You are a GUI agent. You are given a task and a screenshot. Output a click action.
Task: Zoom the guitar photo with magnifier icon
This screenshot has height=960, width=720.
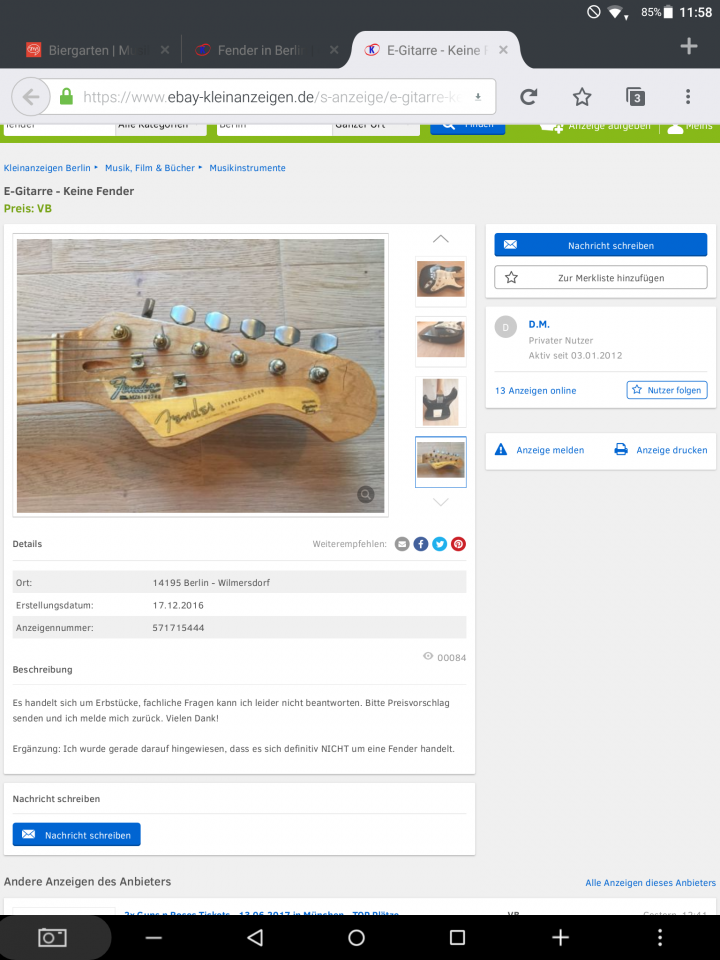(x=366, y=494)
